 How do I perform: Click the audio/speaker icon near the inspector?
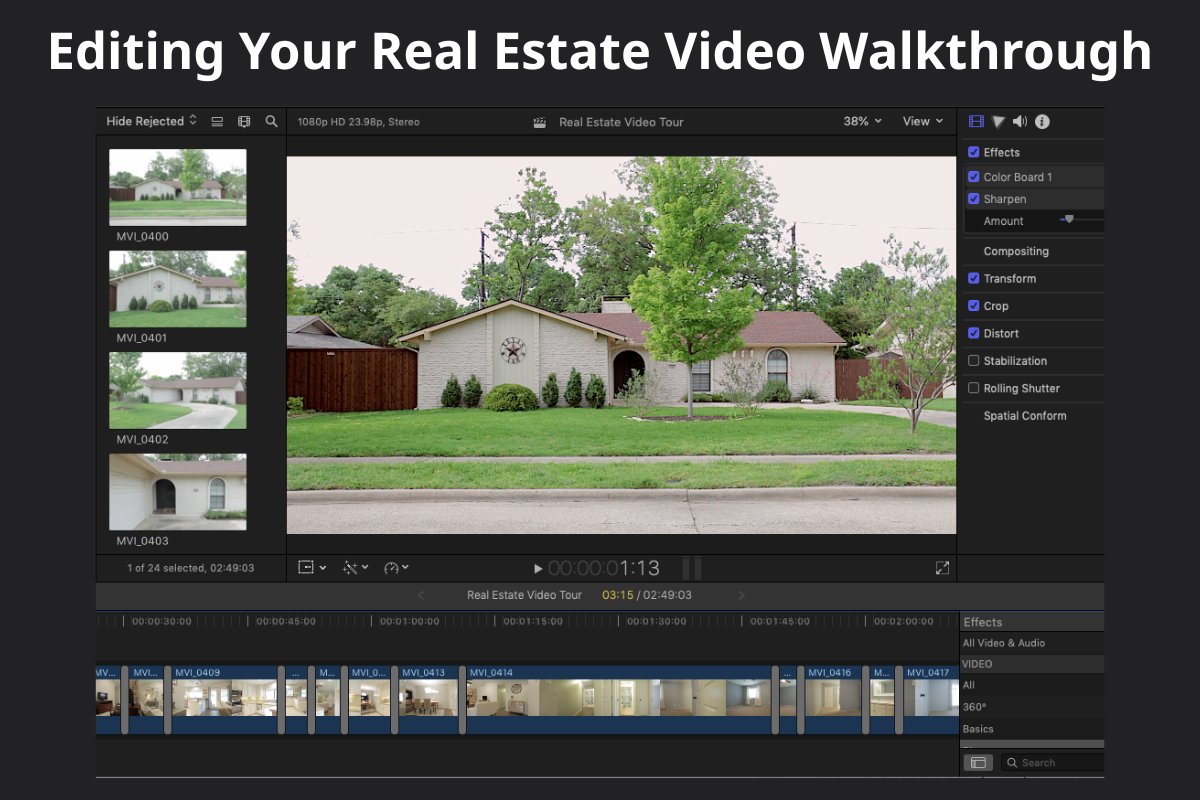point(1020,121)
